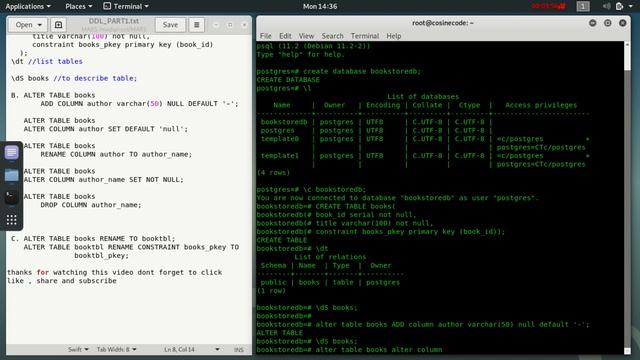Open the View menu in terminal
The width and height of the screenshot is (640, 360).
point(306,36)
